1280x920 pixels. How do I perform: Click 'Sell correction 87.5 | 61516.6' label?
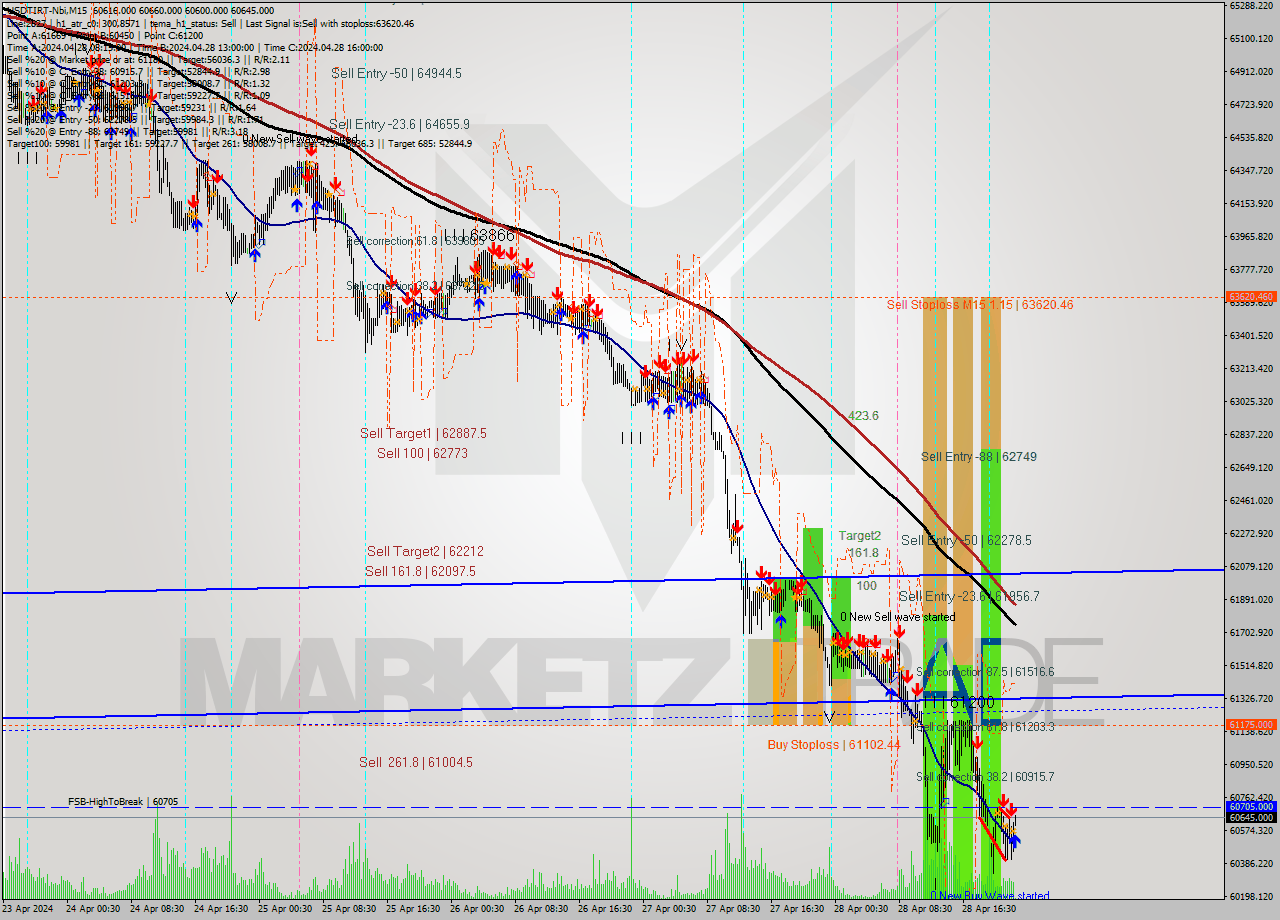click(x=985, y=672)
